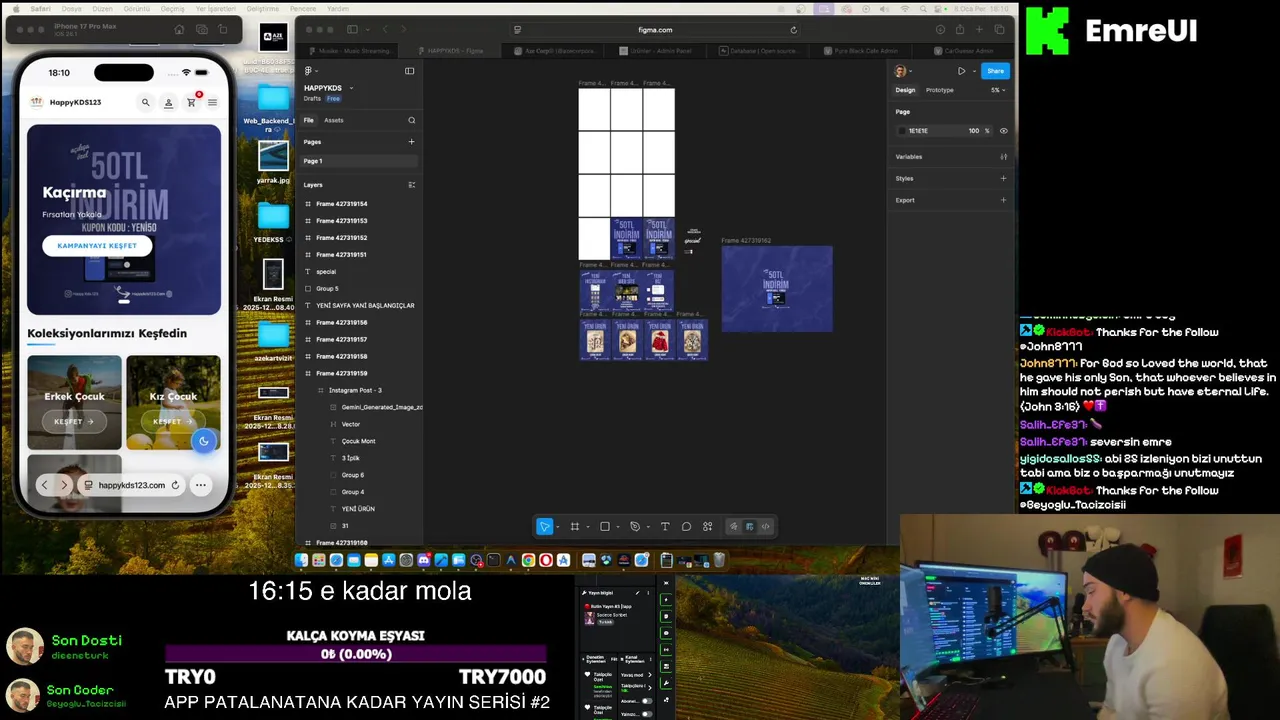
Task: Switch to Dev Mode in Figma toolbar
Action: point(765,527)
